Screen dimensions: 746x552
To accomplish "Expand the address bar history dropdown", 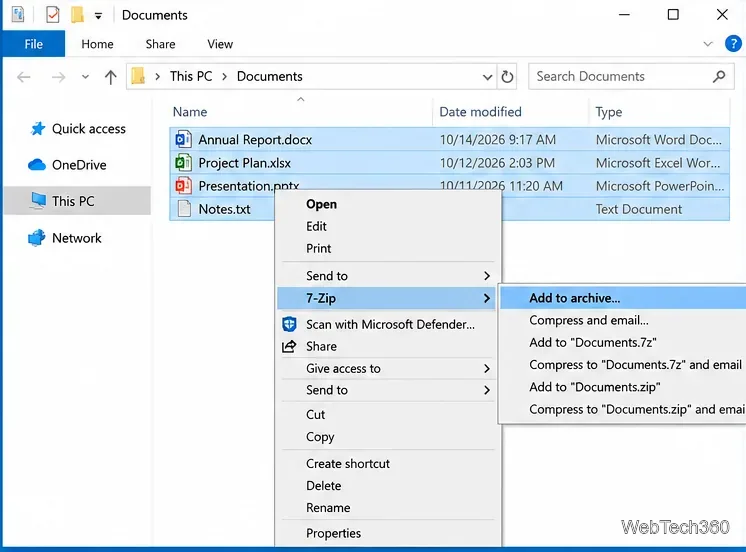I will 488,77.
